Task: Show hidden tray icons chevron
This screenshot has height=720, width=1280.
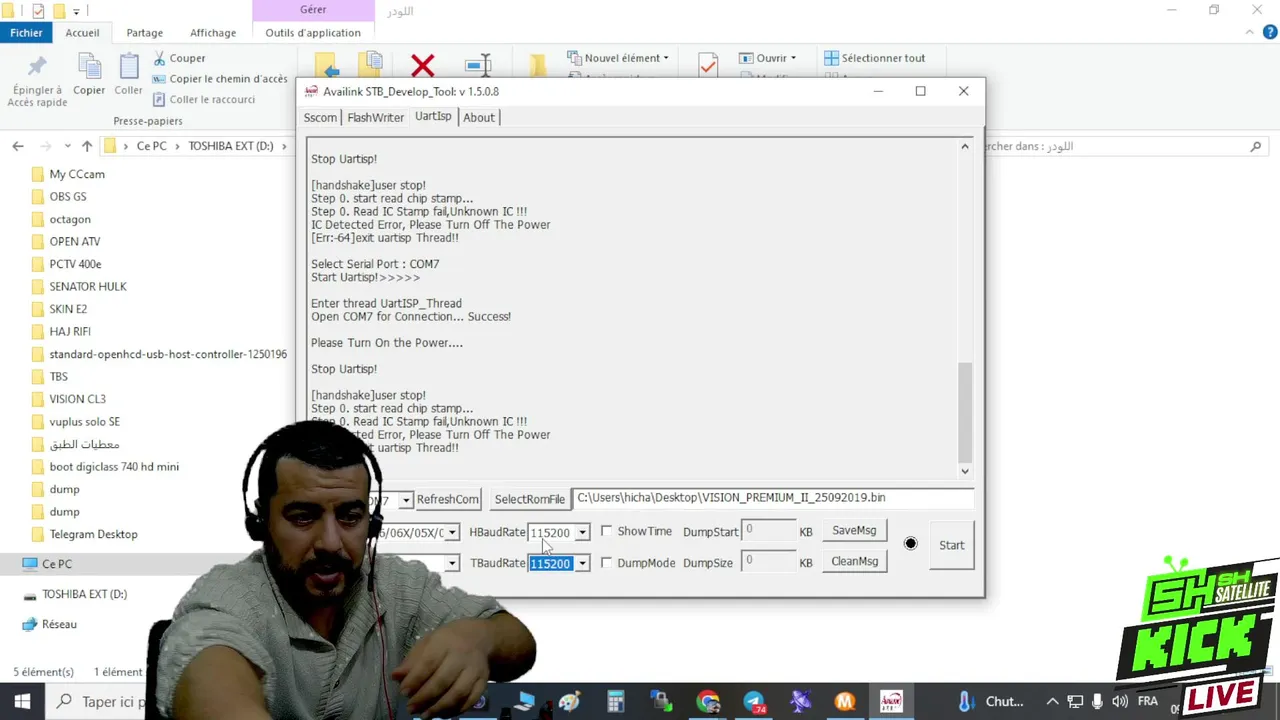Action: pyautogui.click(x=1052, y=701)
